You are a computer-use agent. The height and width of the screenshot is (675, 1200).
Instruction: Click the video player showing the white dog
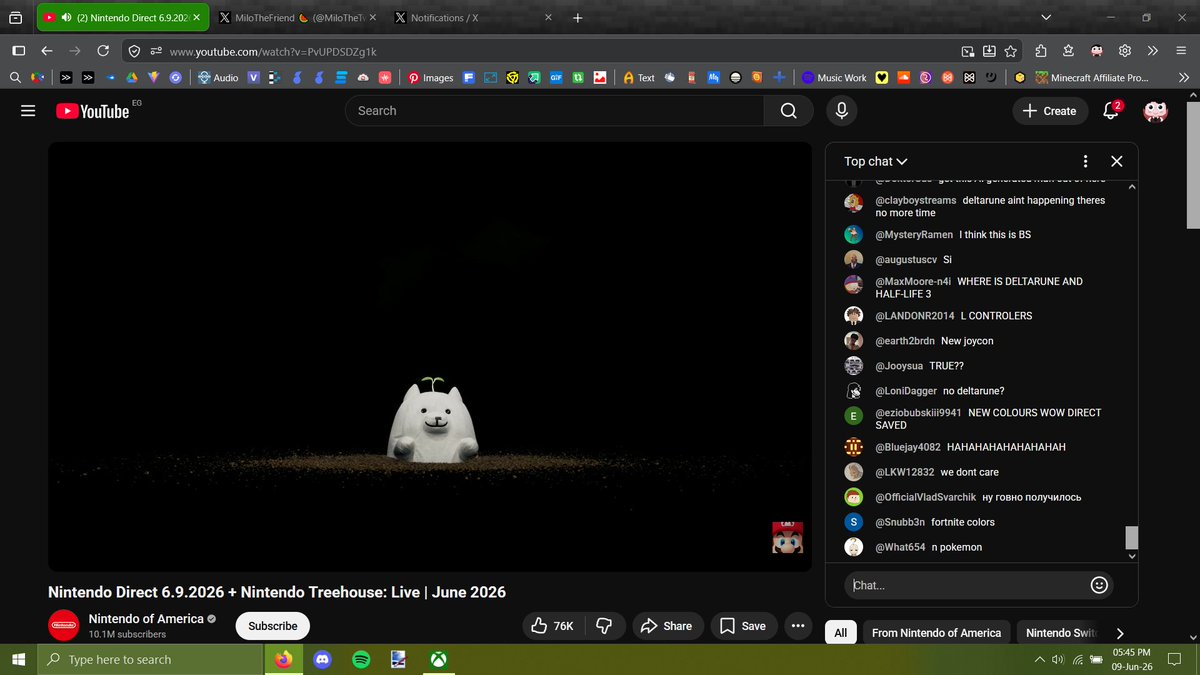pos(430,356)
